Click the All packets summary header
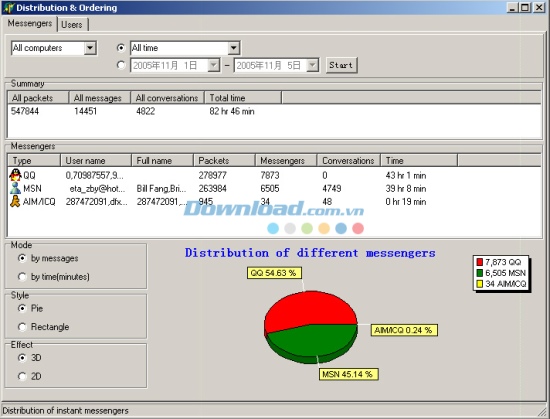This screenshot has width=550, height=419. [38, 97]
